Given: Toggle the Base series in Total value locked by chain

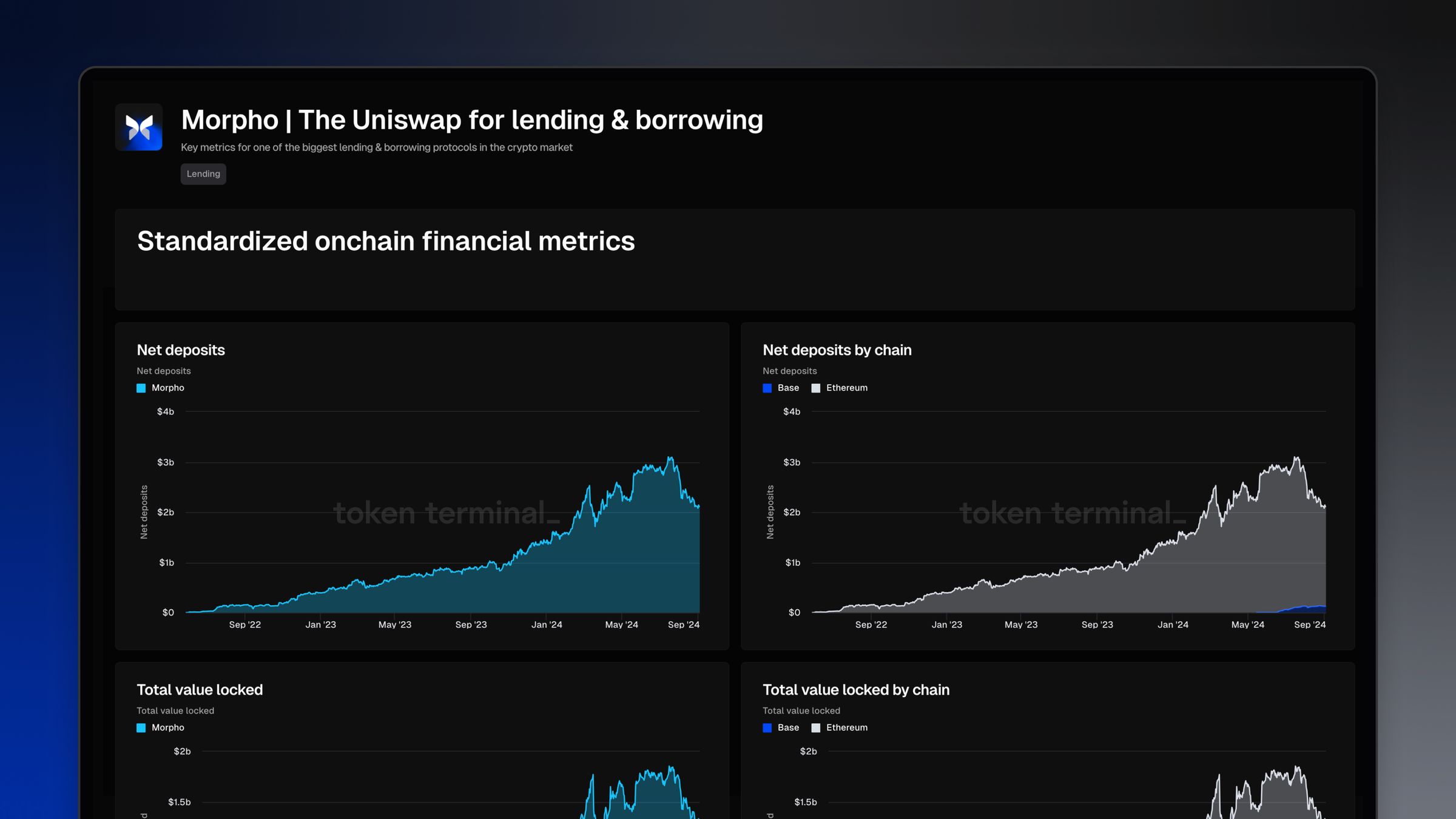Looking at the screenshot, I should (x=781, y=727).
